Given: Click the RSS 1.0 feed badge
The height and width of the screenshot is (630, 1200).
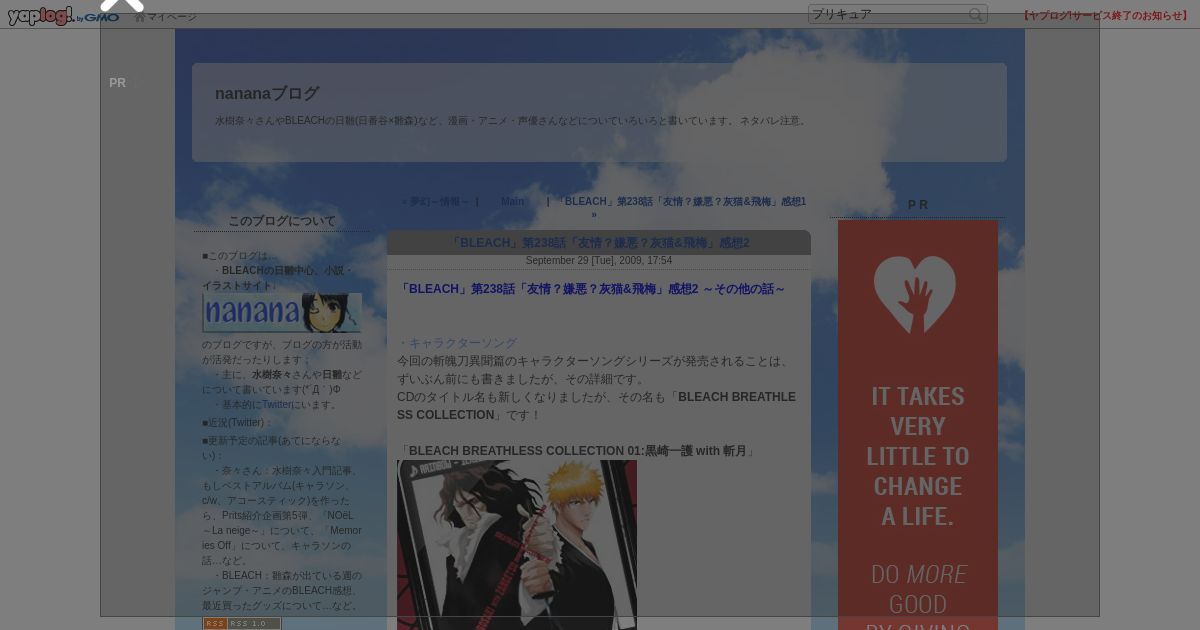Looking at the screenshot, I should point(242,624).
